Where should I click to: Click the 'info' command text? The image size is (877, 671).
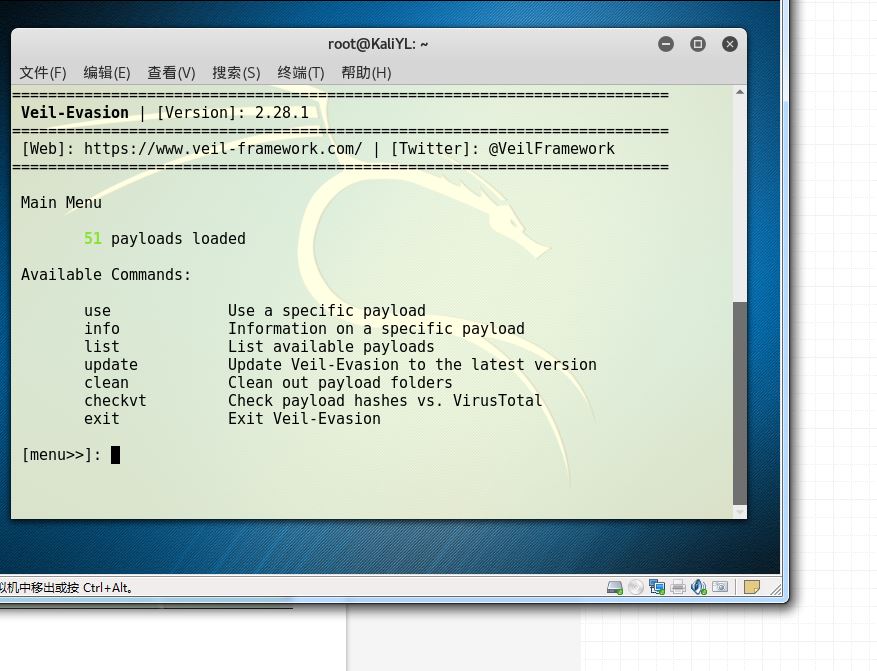click(x=102, y=329)
